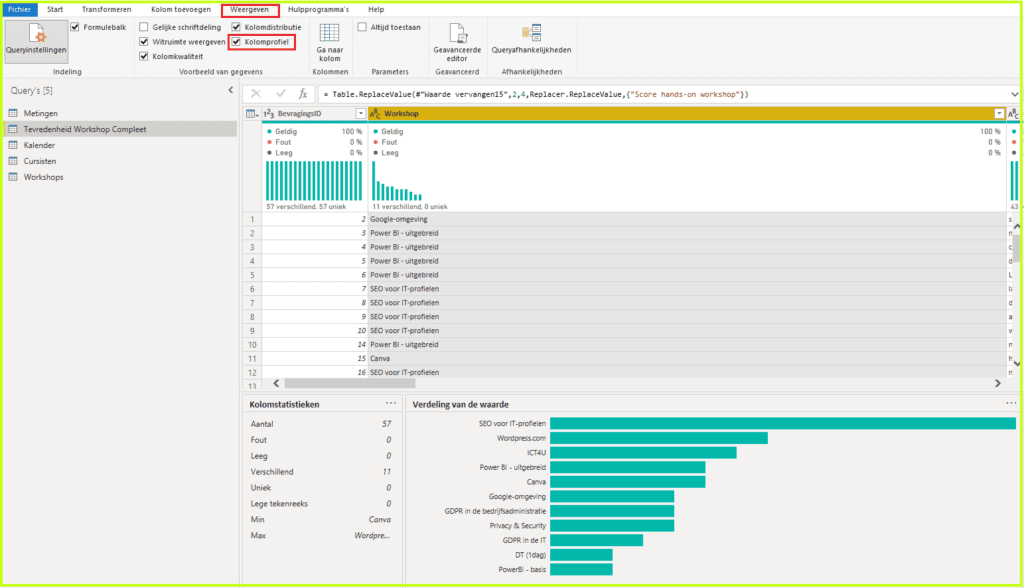The image size is (1024, 588).
Task: Open filter dropdown on BevragingsID column
Action: 360,114
